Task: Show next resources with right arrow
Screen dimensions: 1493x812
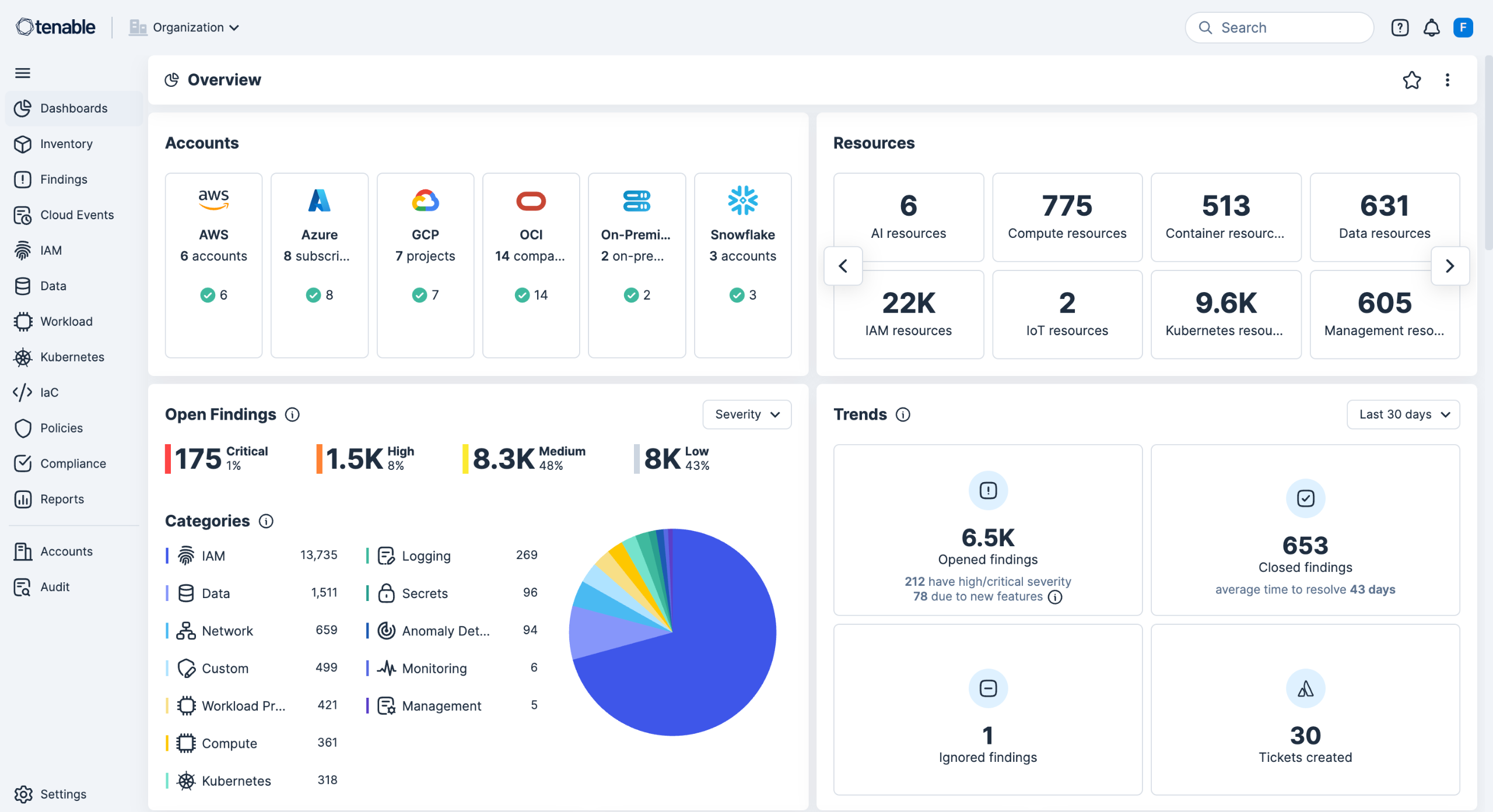Action: pyautogui.click(x=1450, y=266)
